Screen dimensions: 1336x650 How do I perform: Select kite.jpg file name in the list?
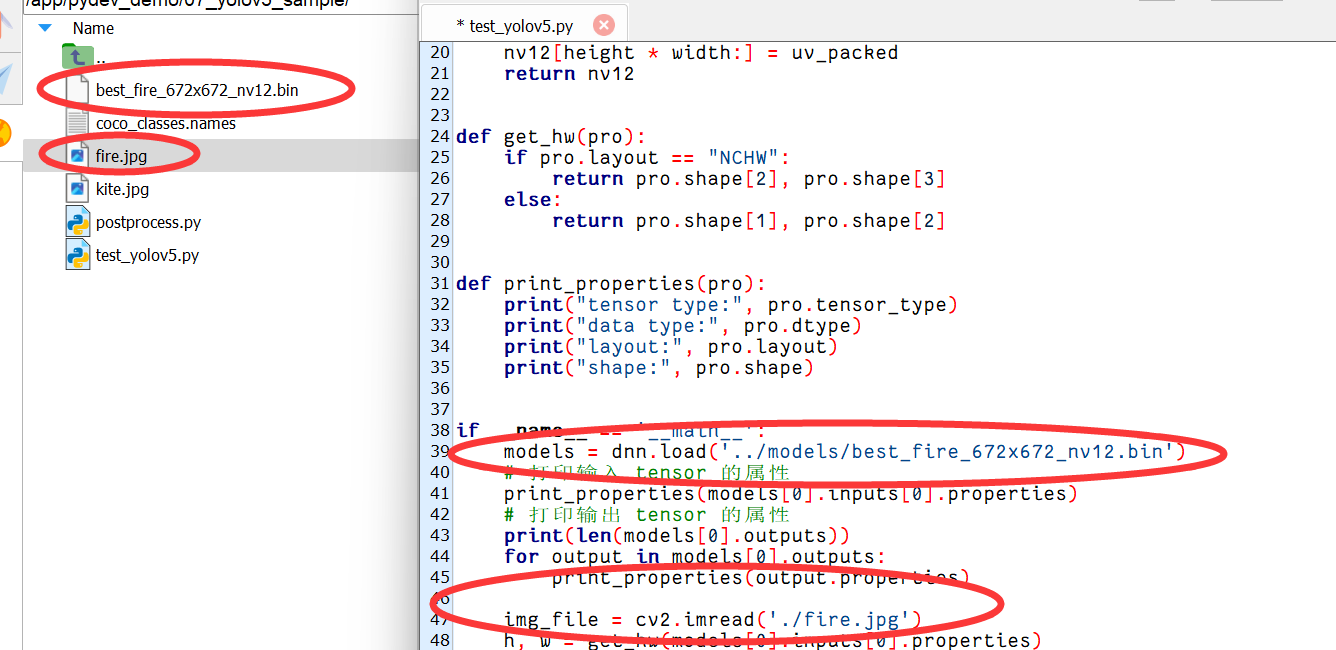click(x=122, y=189)
